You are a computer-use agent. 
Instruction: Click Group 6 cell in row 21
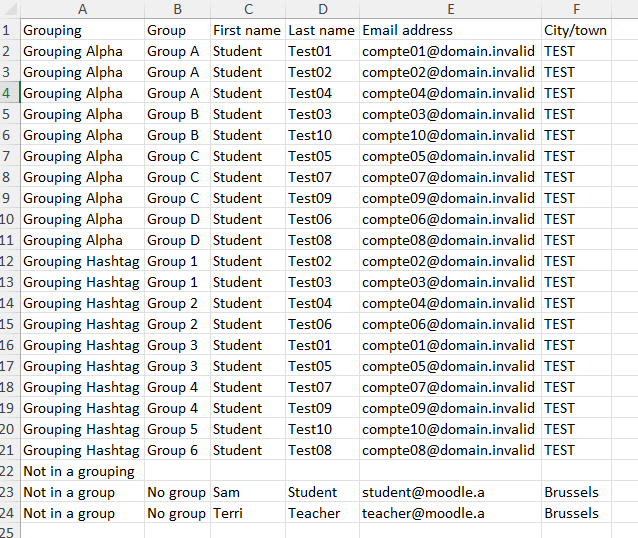pyautogui.click(x=177, y=451)
